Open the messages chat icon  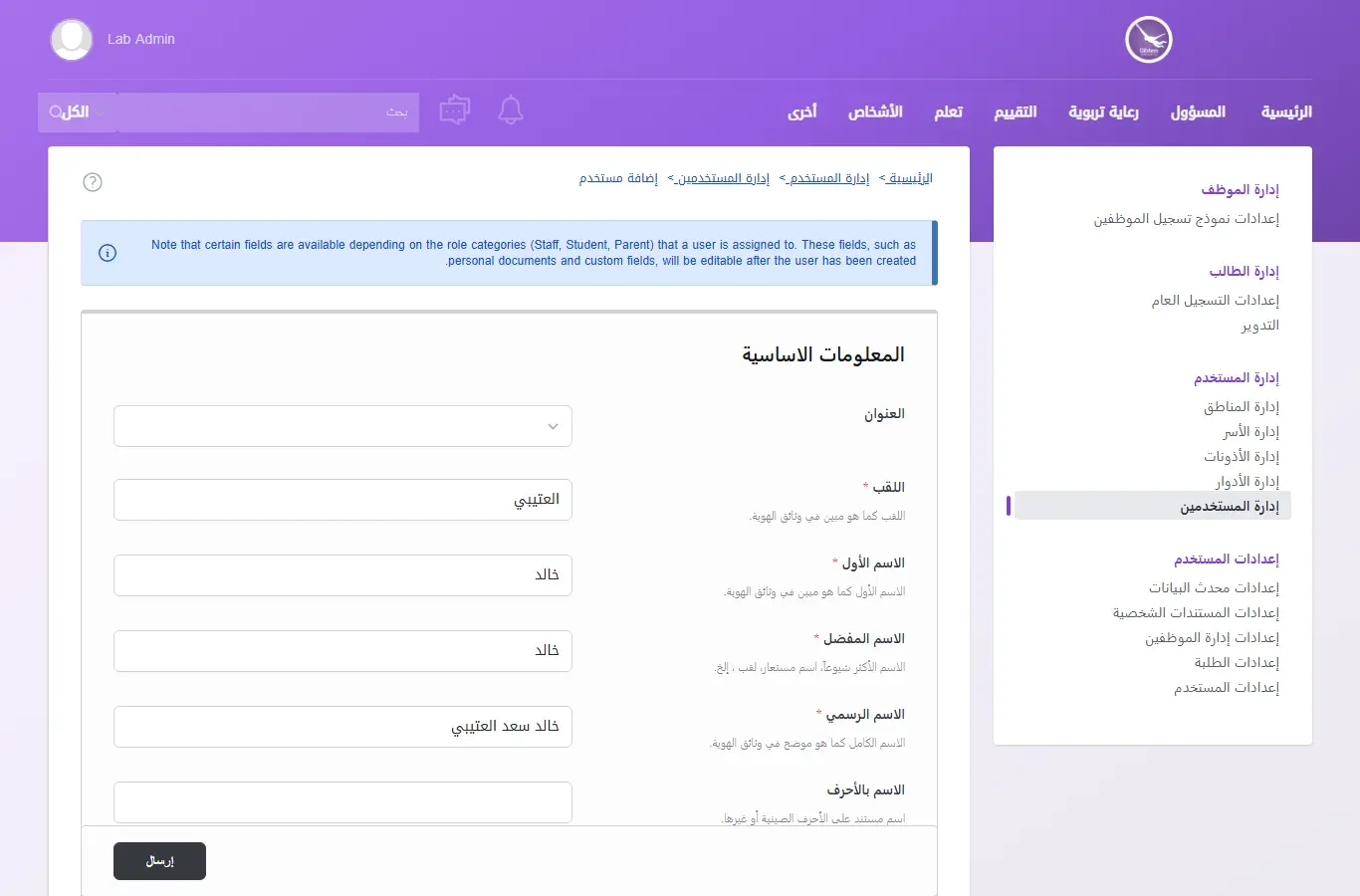pyautogui.click(x=455, y=111)
